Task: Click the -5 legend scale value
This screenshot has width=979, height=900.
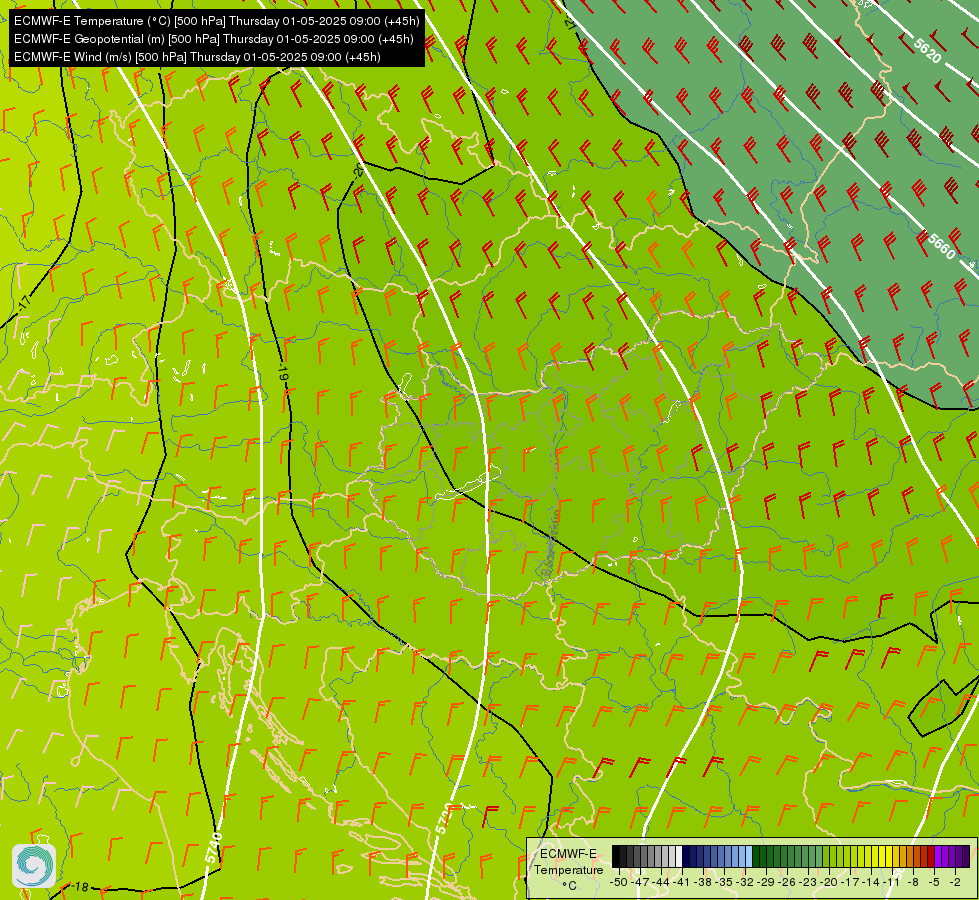Action: [934, 882]
